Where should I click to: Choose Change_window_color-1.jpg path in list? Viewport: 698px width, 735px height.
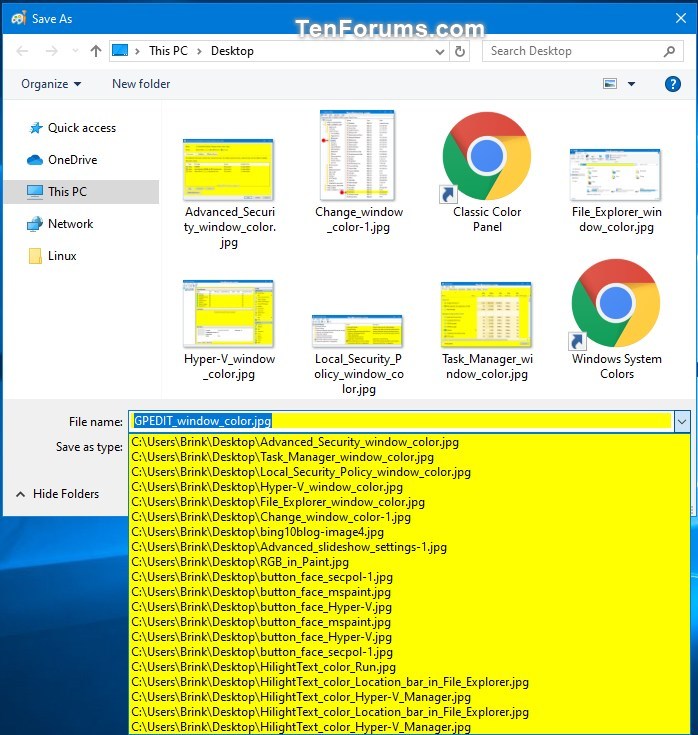[409, 517]
